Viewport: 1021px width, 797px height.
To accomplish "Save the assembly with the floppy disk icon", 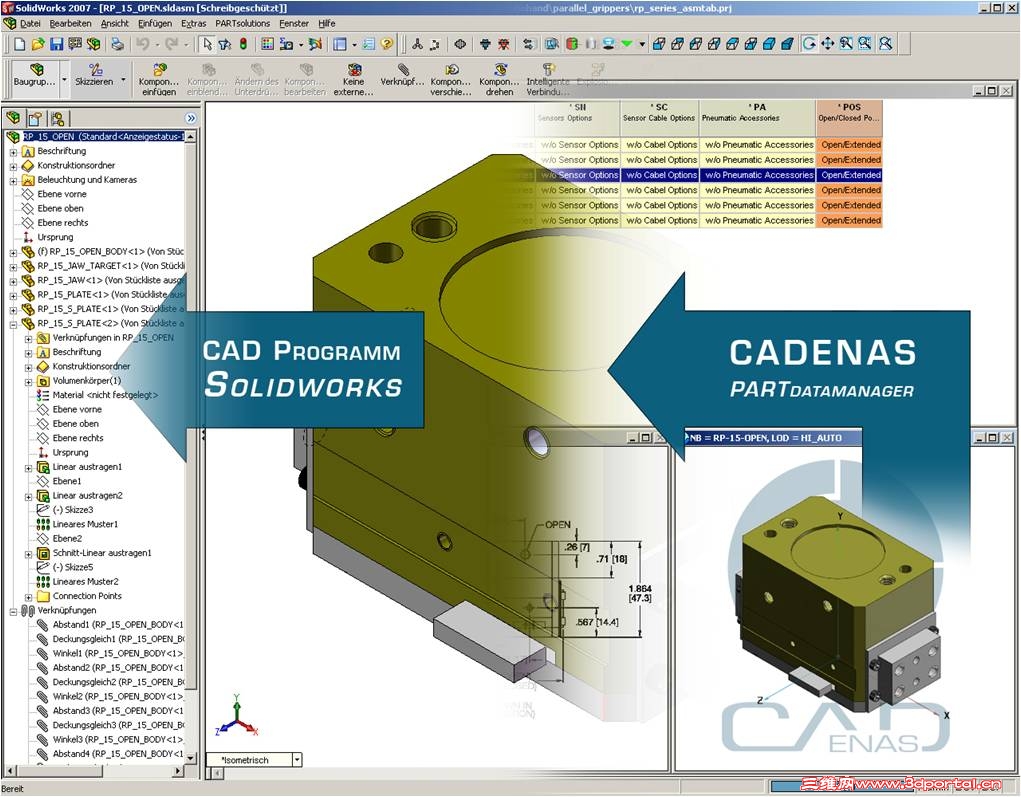I will pyautogui.click(x=57, y=44).
